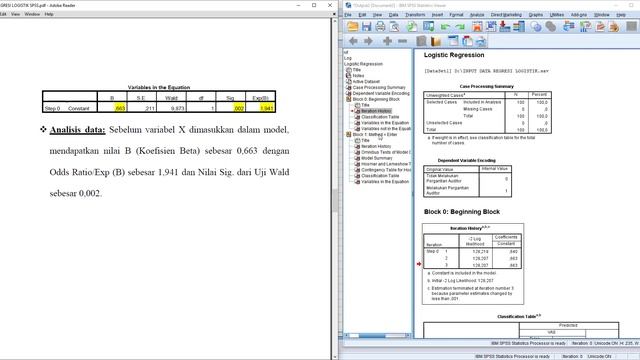
Task: Open the Analyze menu in SPSS Viewer
Action: (x=477, y=15)
